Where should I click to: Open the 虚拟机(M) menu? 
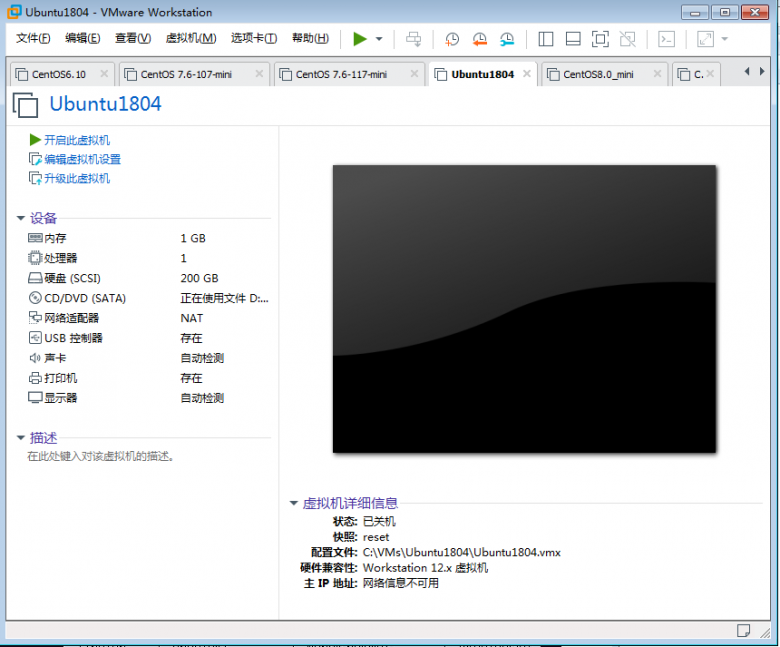click(x=191, y=38)
